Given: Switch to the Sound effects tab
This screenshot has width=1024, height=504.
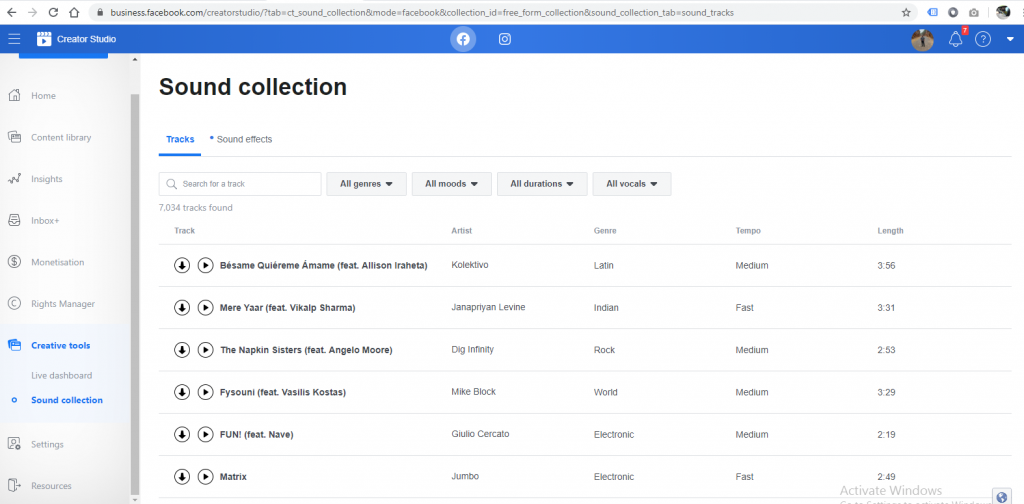Looking at the screenshot, I should coord(243,140).
